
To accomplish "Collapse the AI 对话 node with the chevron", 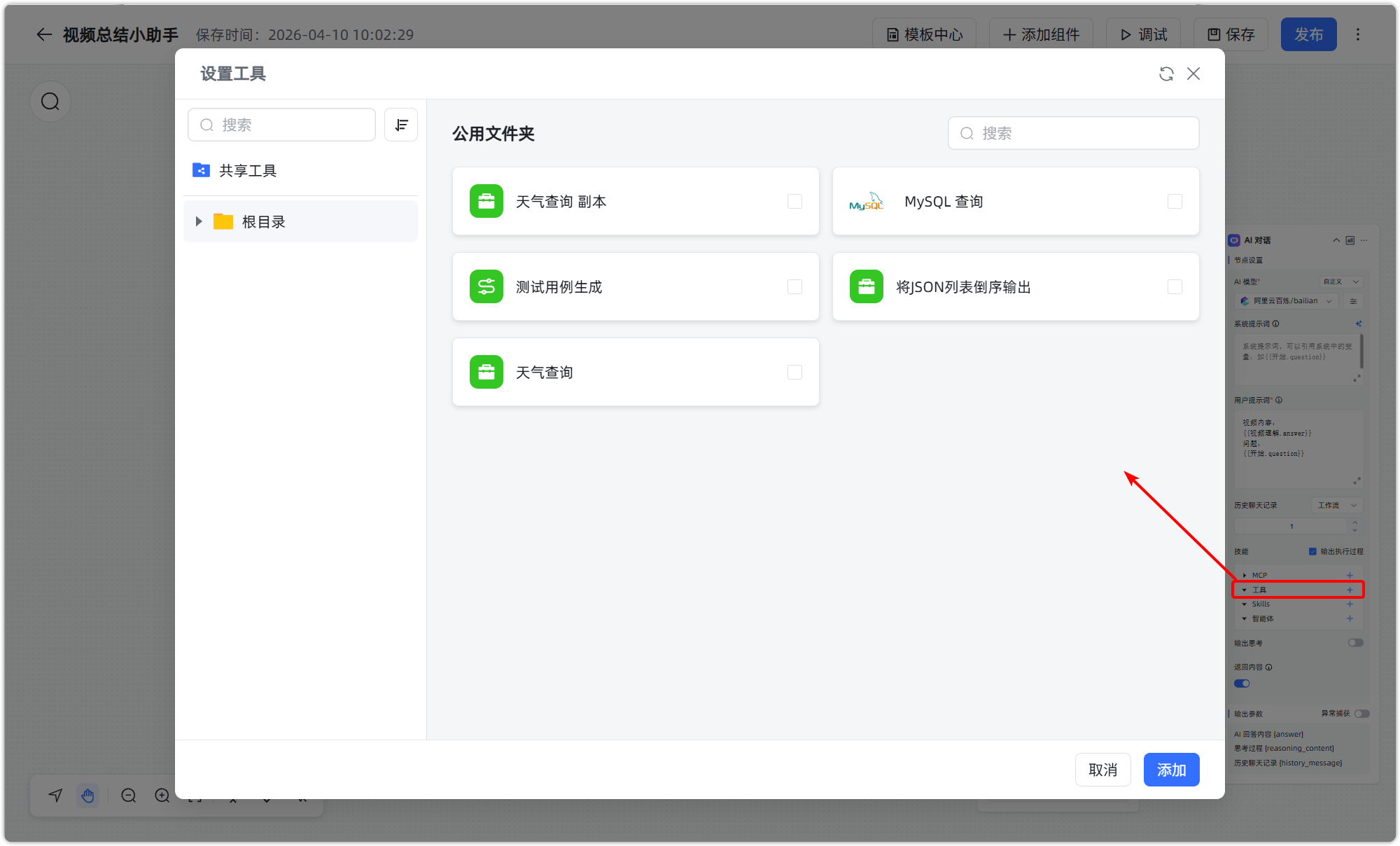I will coord(1336,240).
